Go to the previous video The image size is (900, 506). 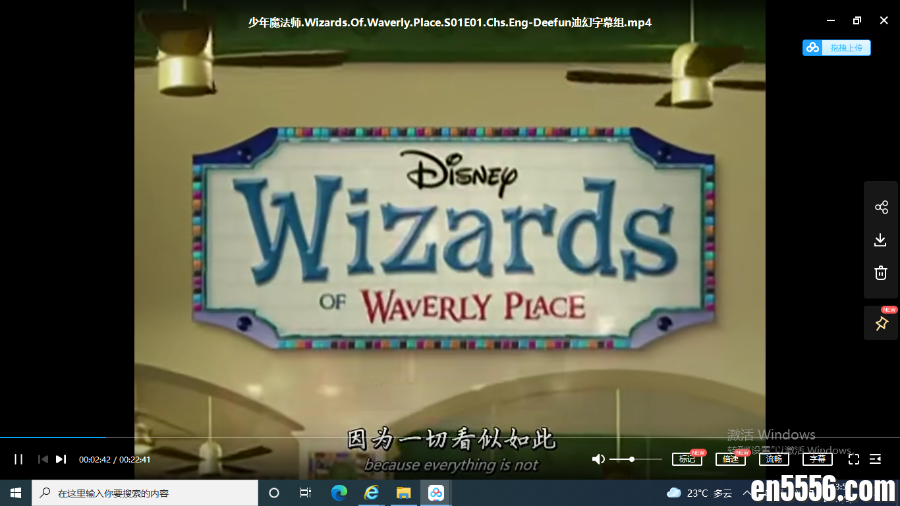coord(42,460)
